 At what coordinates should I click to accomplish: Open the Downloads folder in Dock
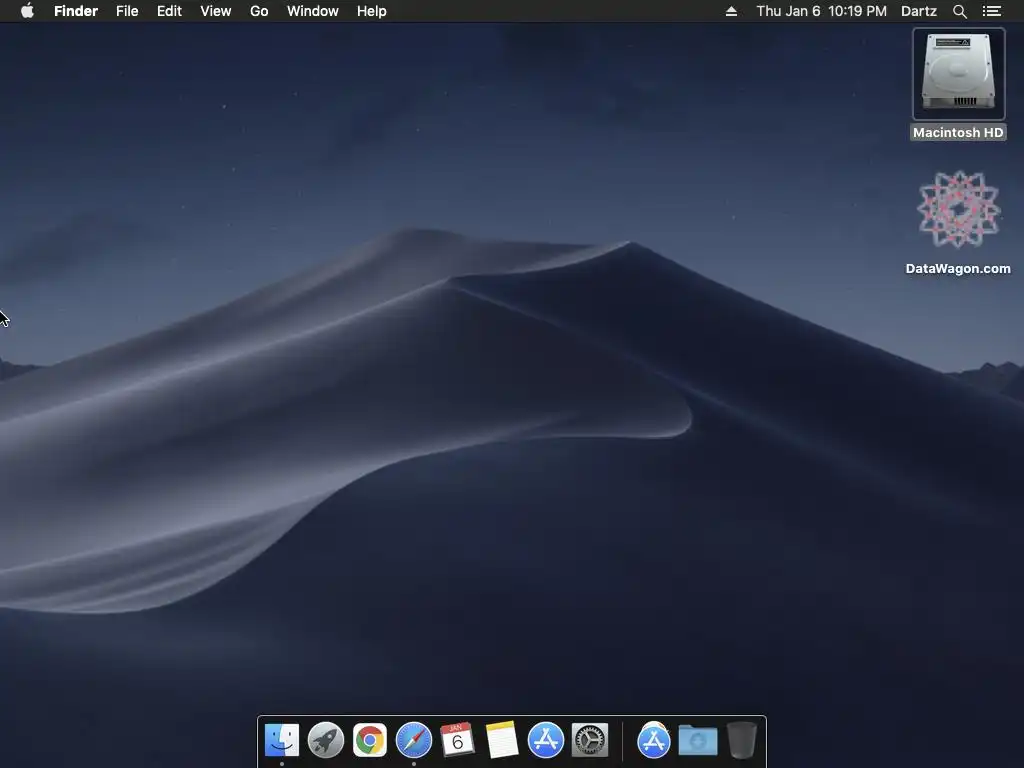(x=698, y=741)
